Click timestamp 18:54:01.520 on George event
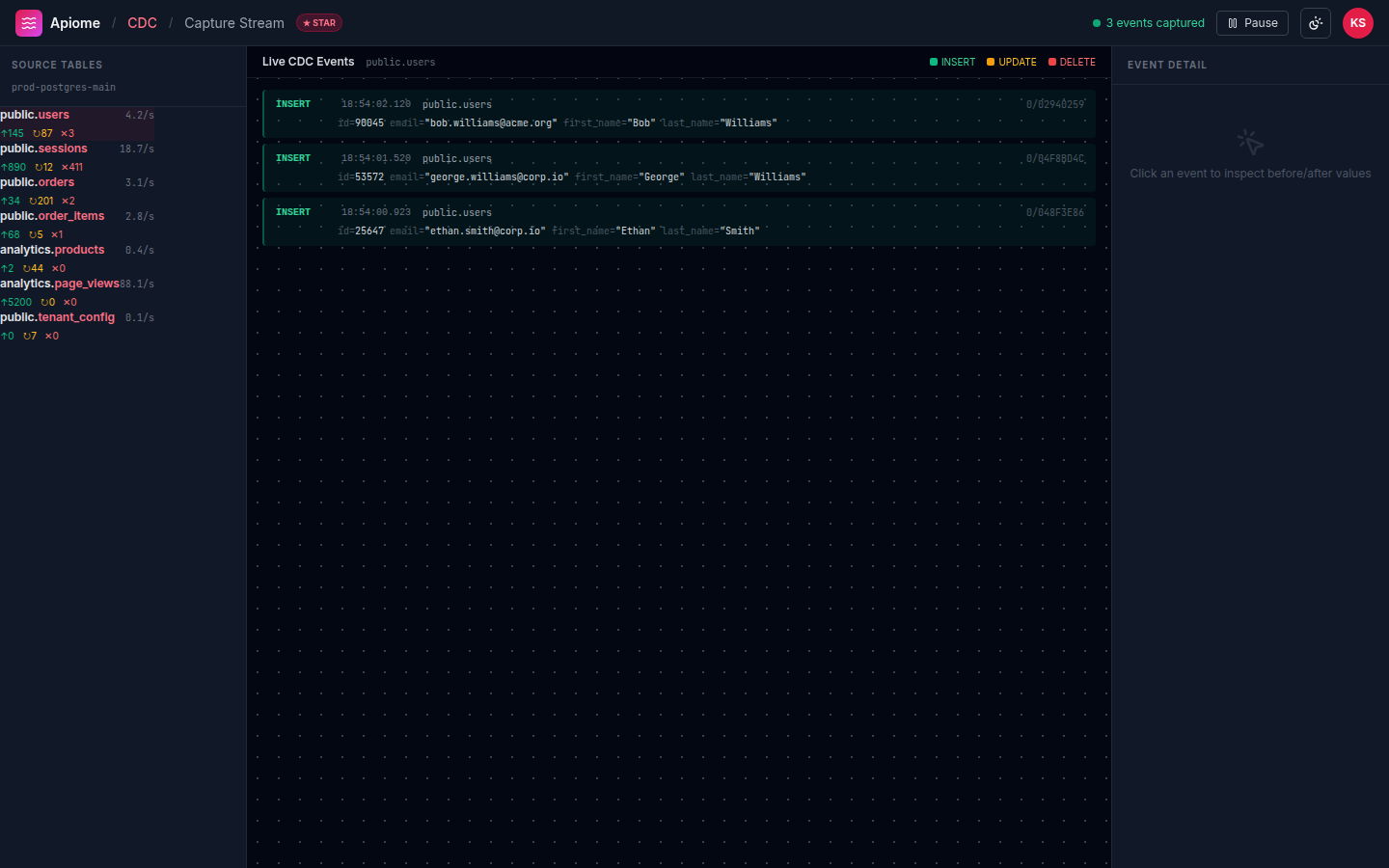Image resolution: width=1389 pixels, height=868 pixels. (x=376, y=158)
